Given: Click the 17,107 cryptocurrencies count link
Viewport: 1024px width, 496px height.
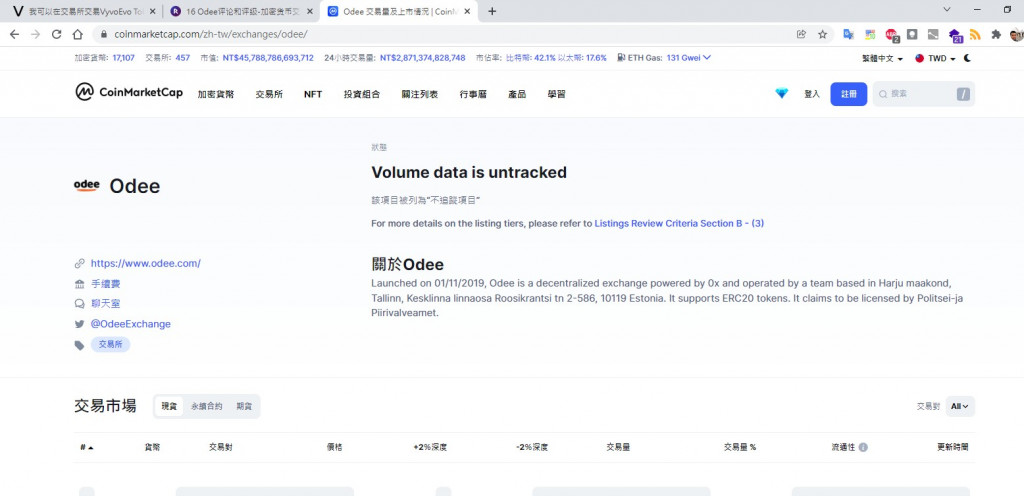Looking at the screenshot, I should pyautogui.click(x=123, y=57).
